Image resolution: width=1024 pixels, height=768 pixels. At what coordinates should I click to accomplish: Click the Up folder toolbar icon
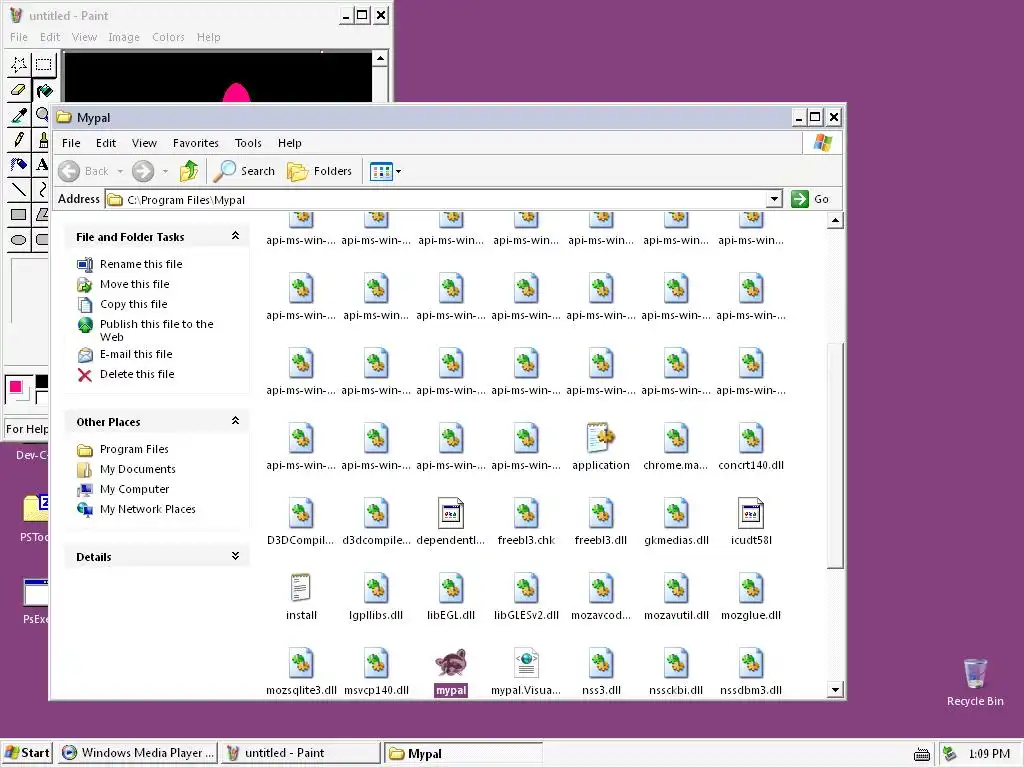189,171
